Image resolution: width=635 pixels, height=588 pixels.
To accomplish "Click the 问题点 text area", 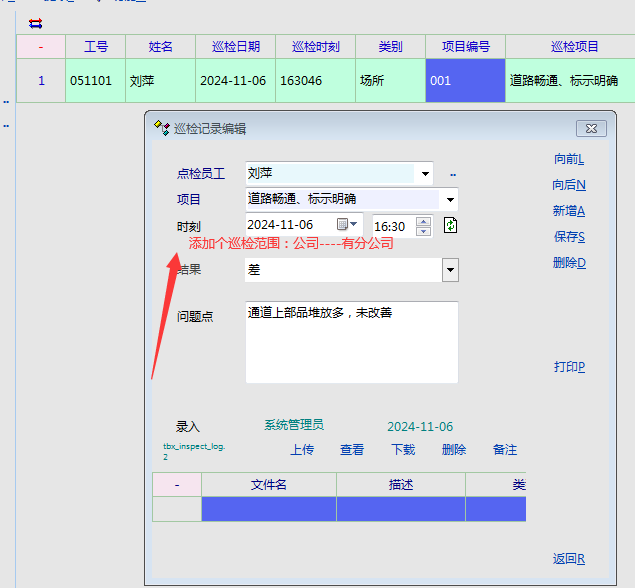I will (x=351, y=343).
